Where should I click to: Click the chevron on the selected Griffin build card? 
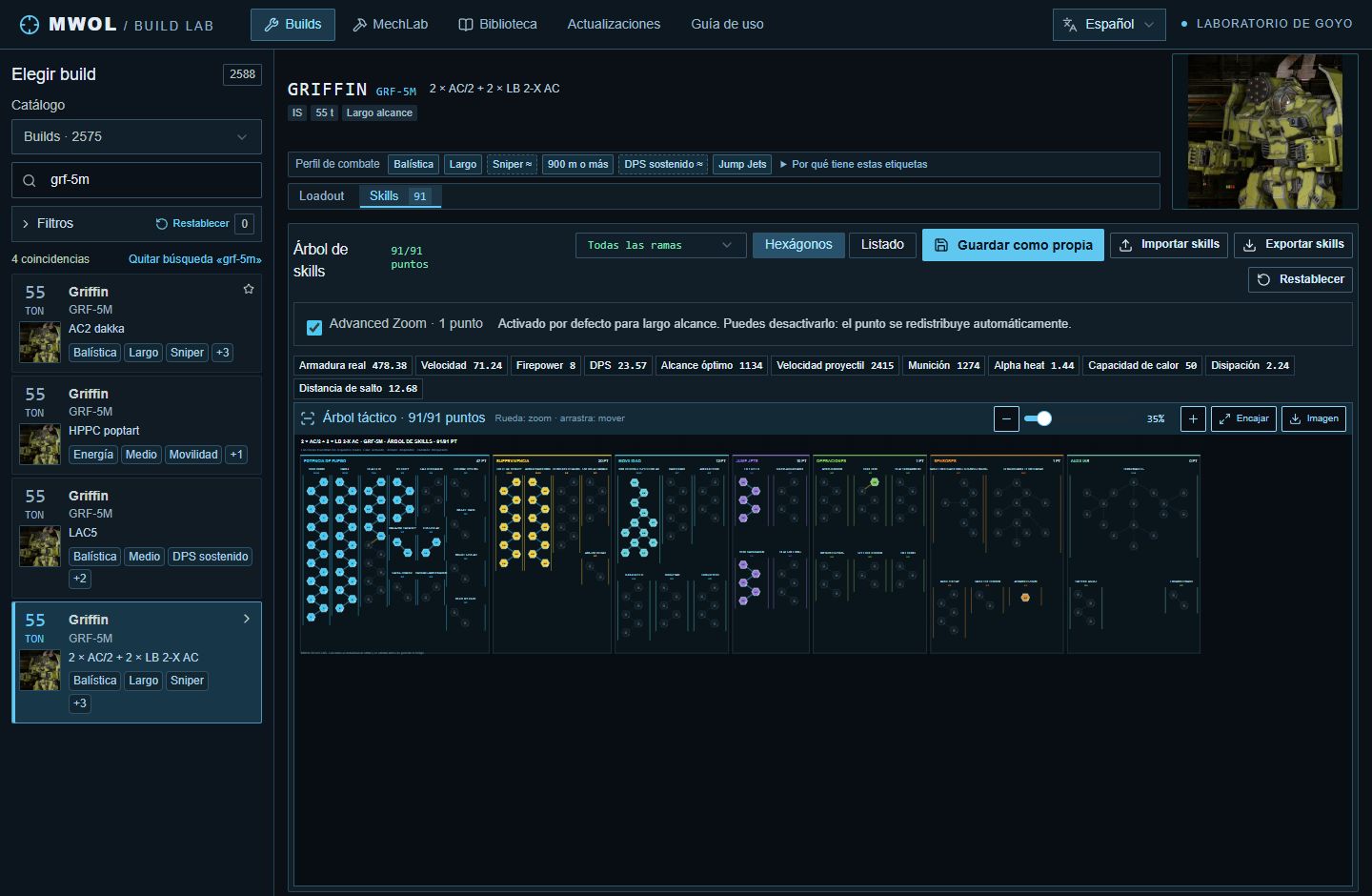click(247, 619)
